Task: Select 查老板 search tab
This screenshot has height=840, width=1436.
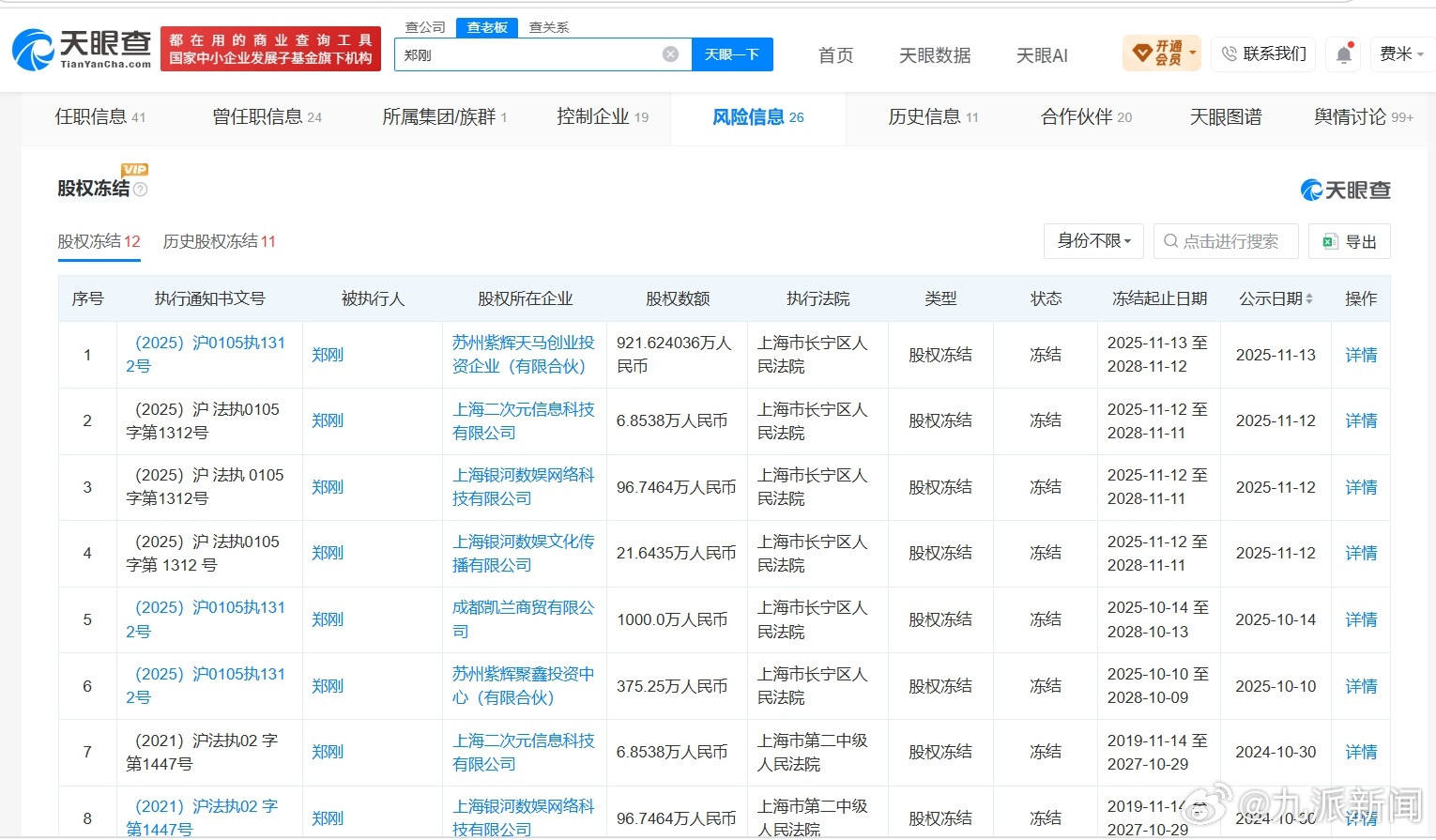Action: pyautogui.click(x=487, y=27)
